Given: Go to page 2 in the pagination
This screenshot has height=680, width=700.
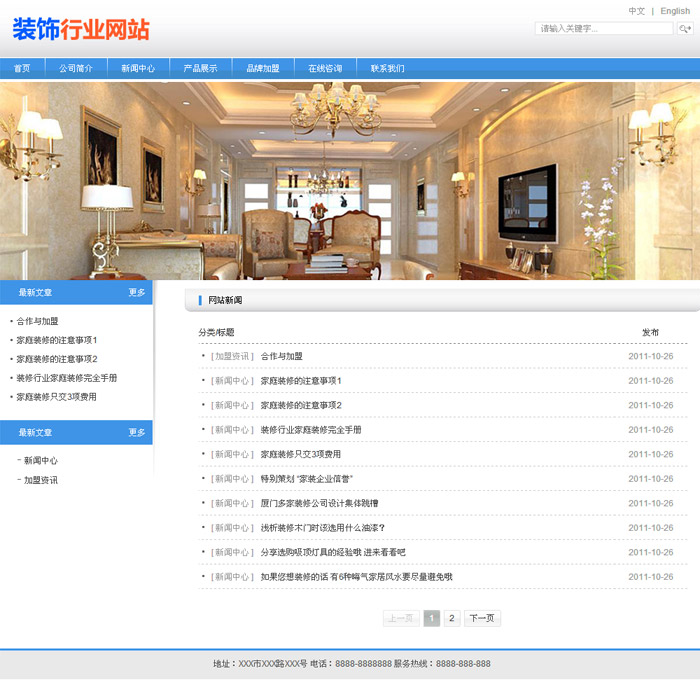Looking at the screenshot, I should (452, 618).
